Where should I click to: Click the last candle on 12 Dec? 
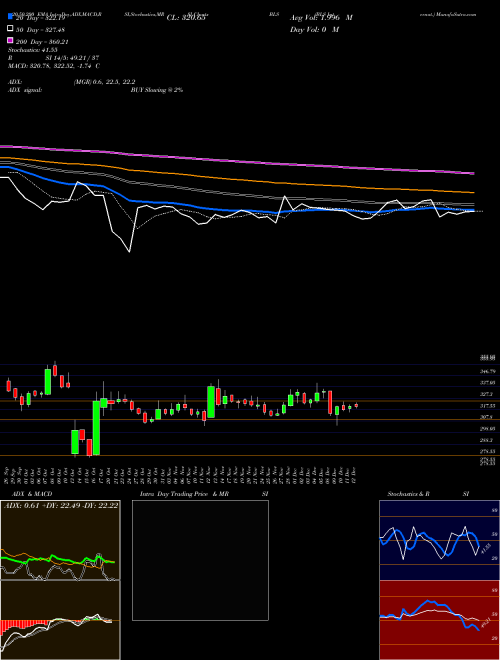(x=356, y=405)
